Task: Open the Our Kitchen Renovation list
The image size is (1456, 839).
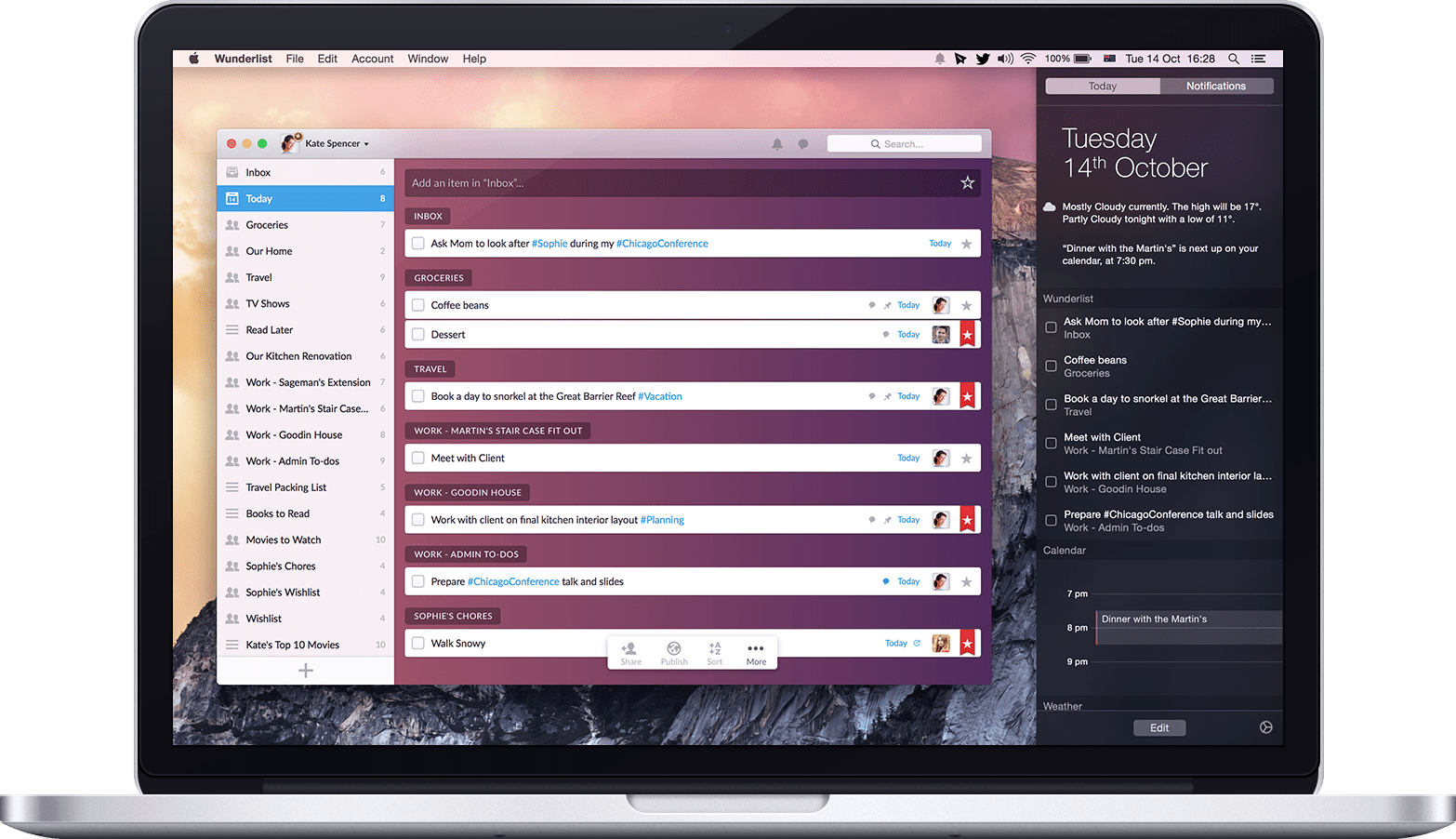Action: [x=306, y=356]
